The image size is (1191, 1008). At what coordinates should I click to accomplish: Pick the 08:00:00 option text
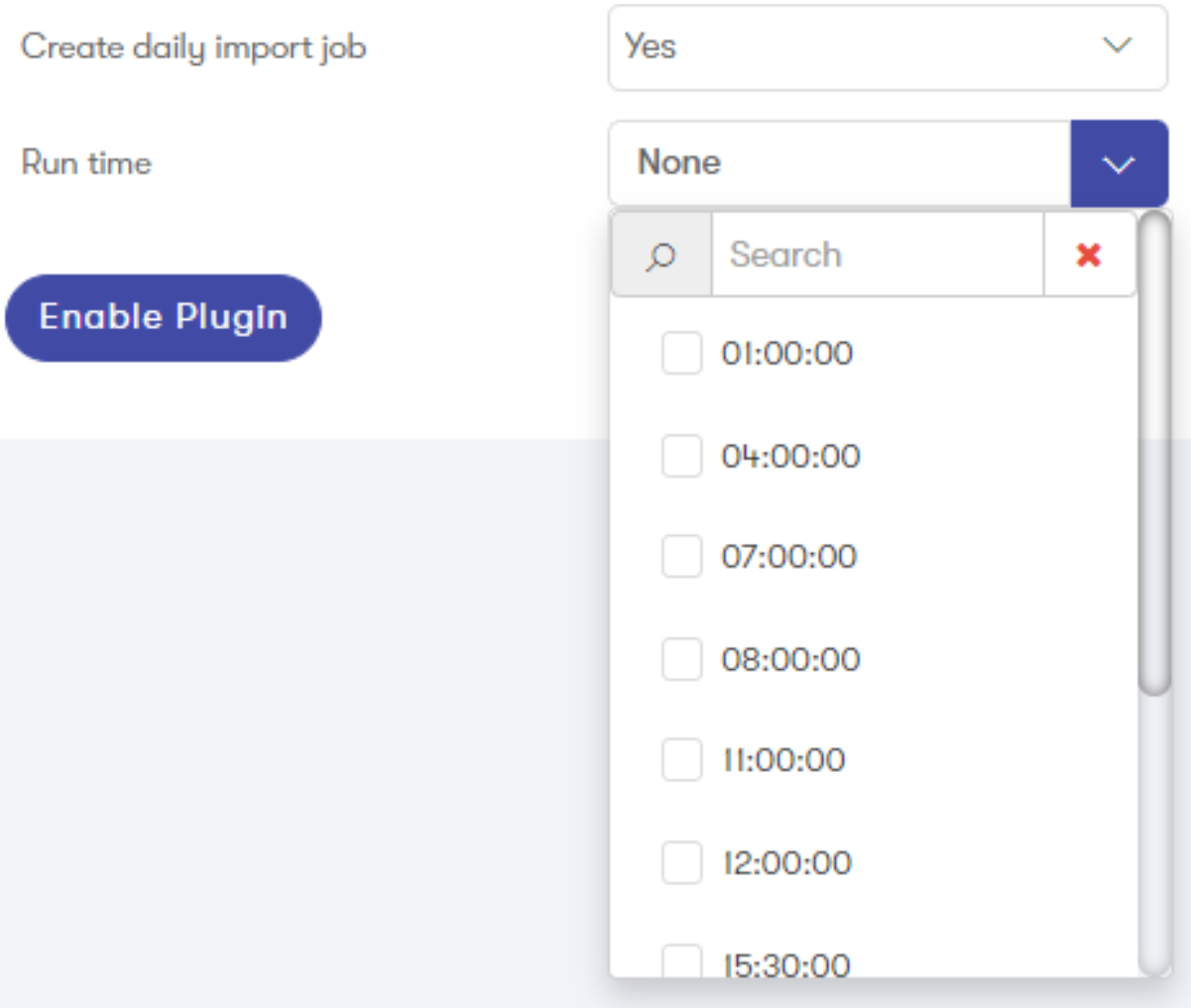point(791,660)
